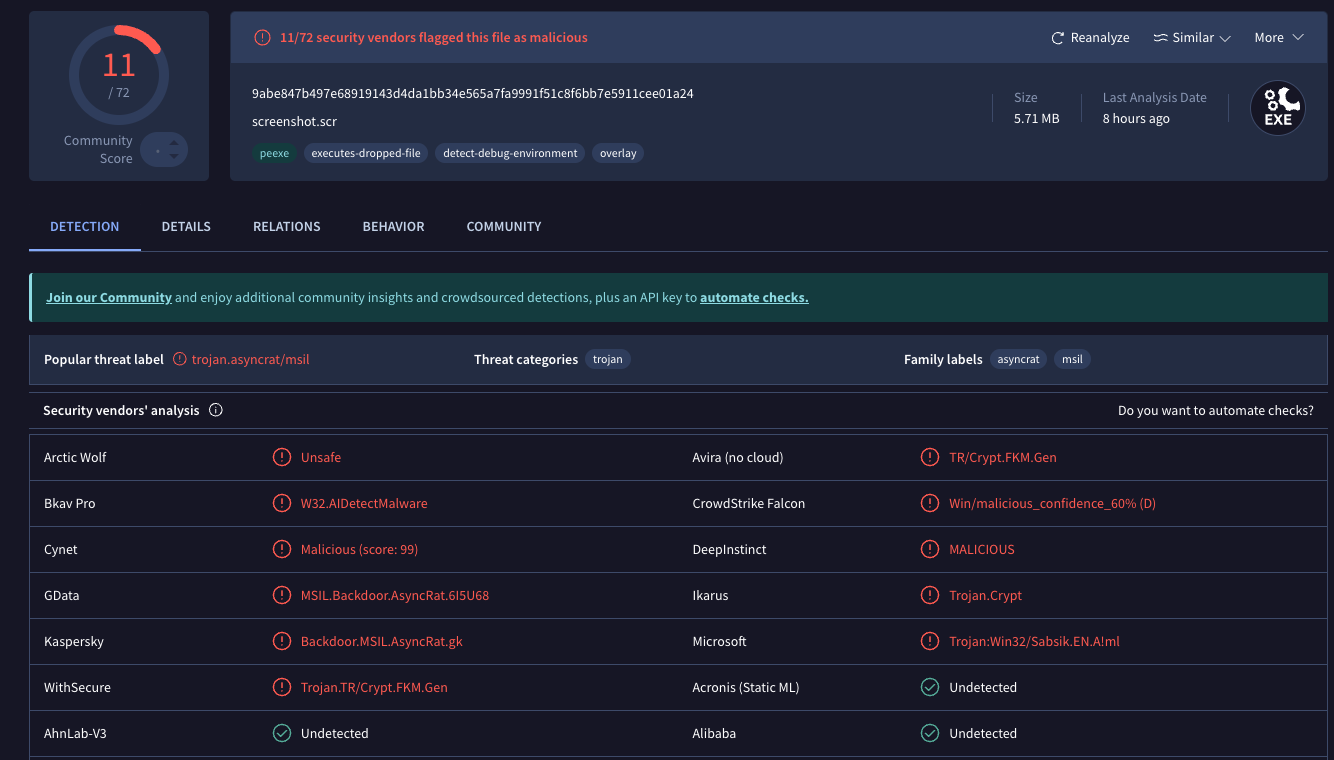Click the EXE file type icon
Image resolution: width=1334 pixels, height=760 pixels.
pyautogui.click(x=1277, y=108)
